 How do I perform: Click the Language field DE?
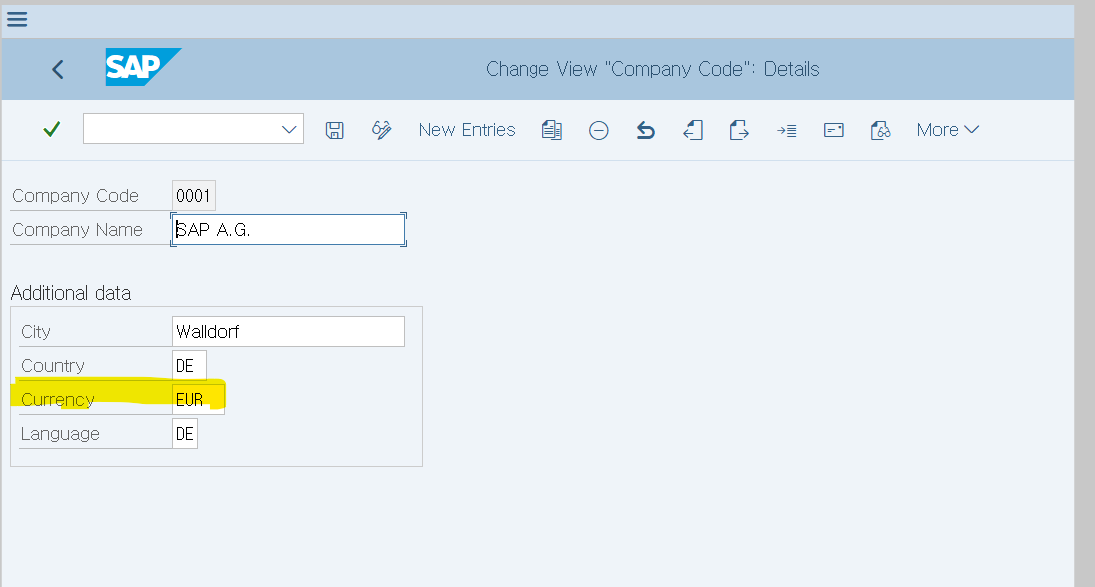point(185,433)
